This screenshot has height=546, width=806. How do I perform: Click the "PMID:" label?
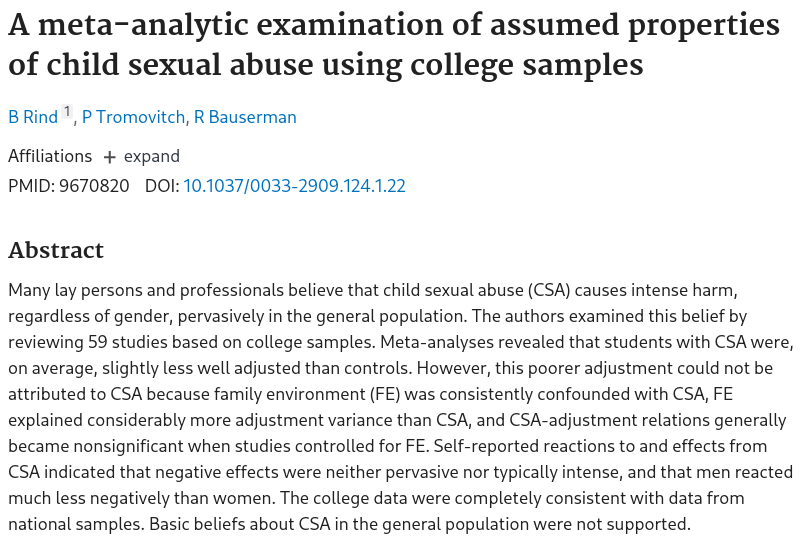(31, 186)
